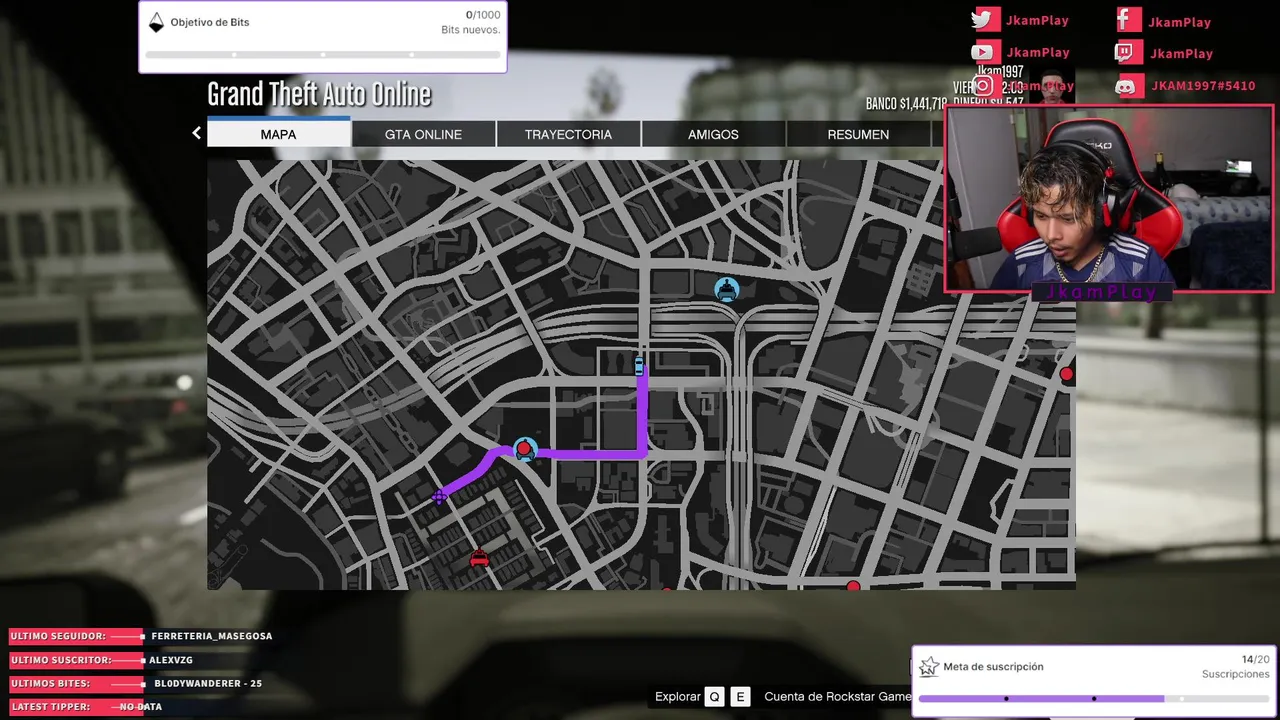
Task: Go to the RESUMEN tab
Action: (858, 134)
